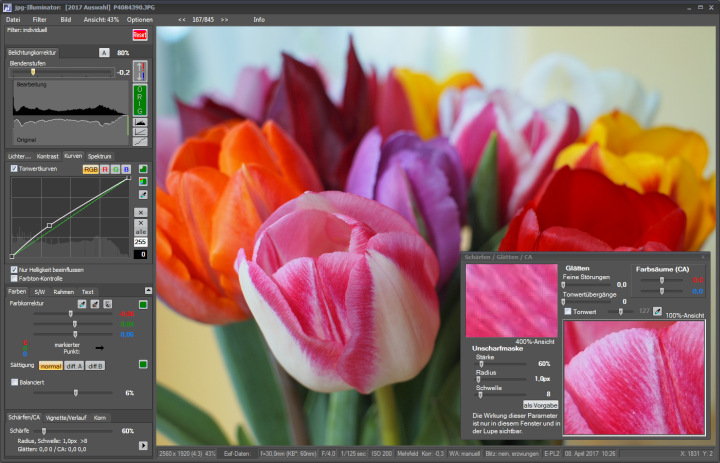Go to previous image with <<
This screenshot has width=720, height=463.
click(x=182, y=20)
